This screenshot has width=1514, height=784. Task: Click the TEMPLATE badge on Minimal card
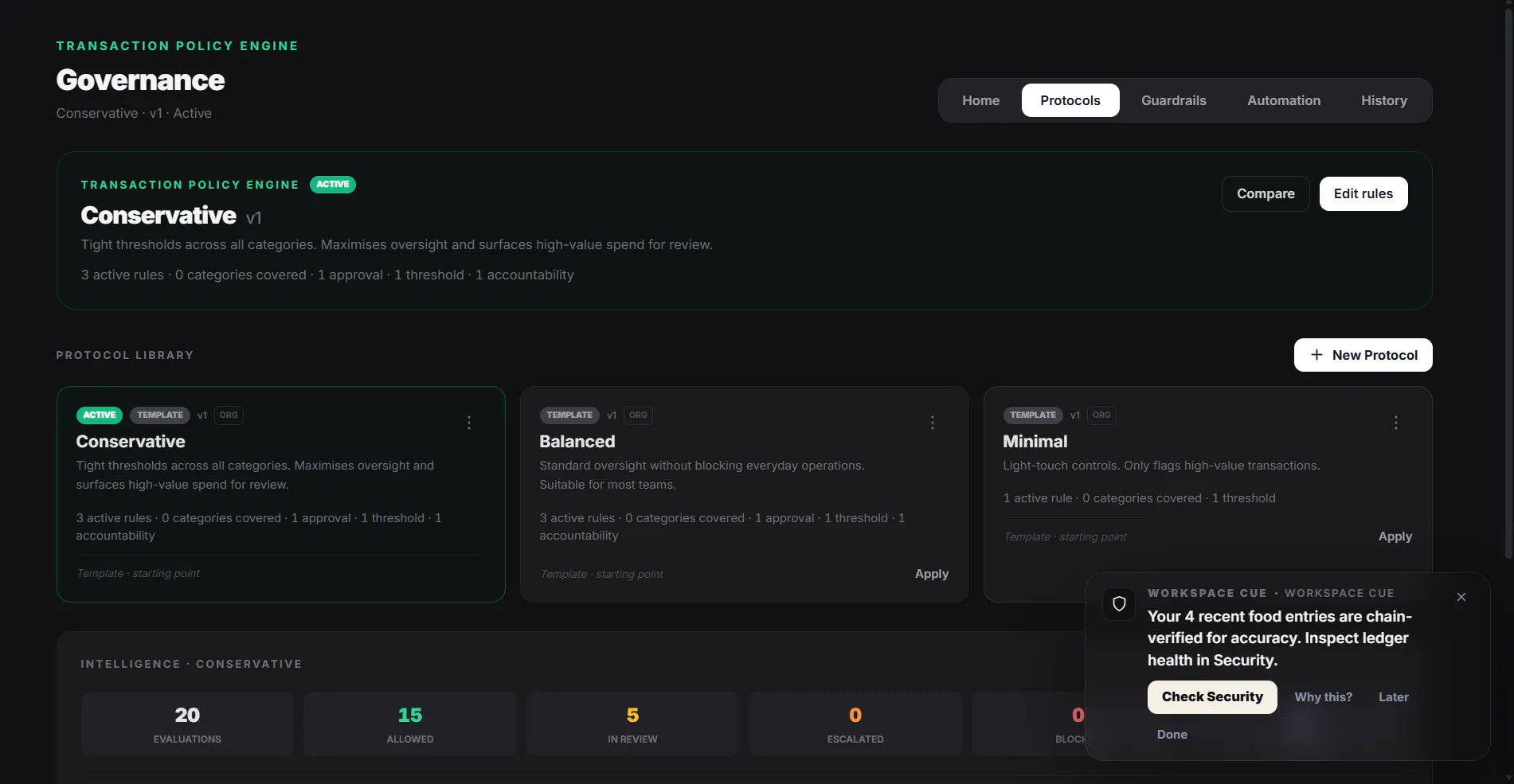1033,415
